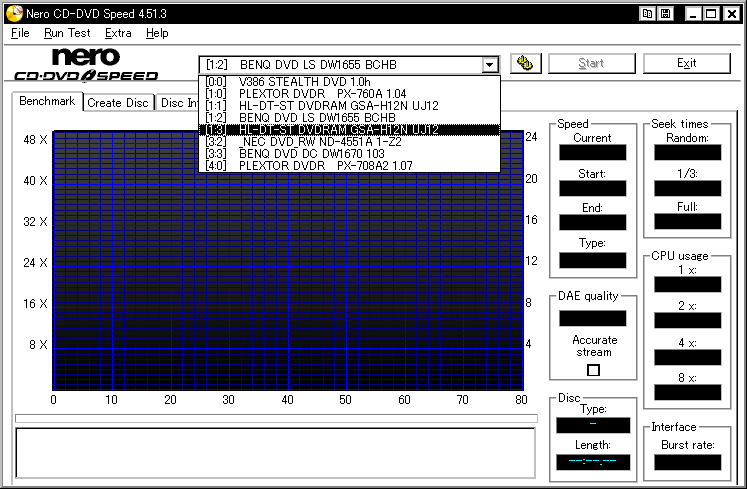
Task: Click the save floppy icon in title bar
Action: pos(666,14)
